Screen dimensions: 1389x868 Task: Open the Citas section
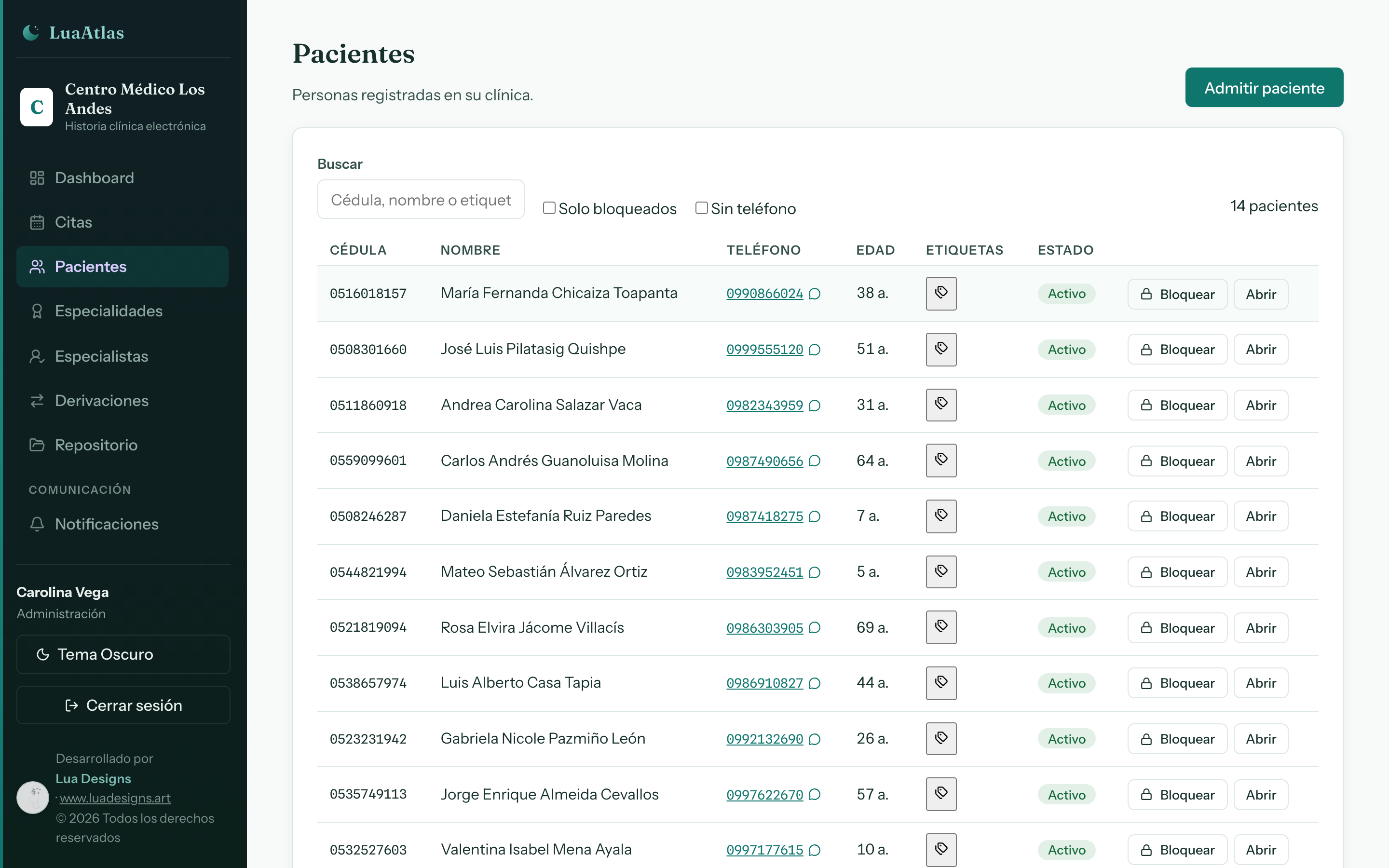(122, 222)
